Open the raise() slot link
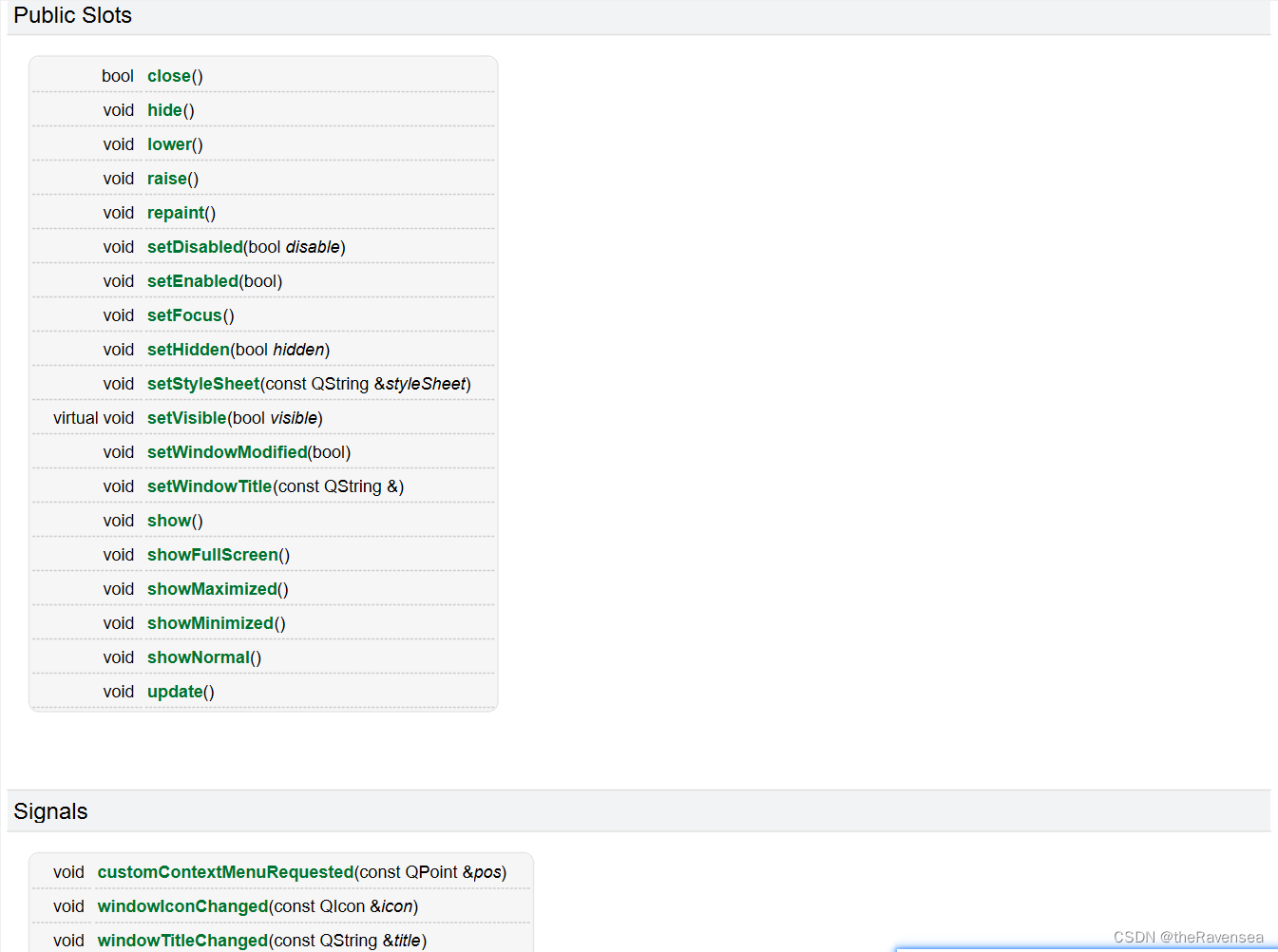This screenshot has height=952, width=1278. (x=167, y=179)
